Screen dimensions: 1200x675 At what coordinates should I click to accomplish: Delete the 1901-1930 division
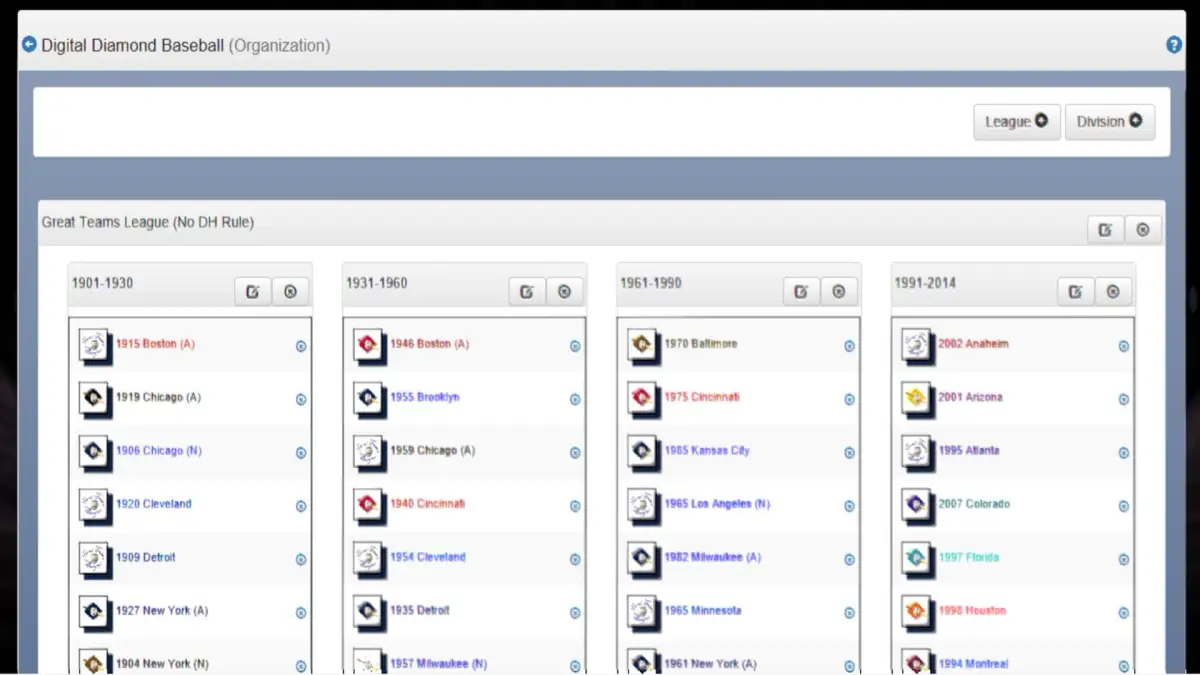click(x=291, y=291)
